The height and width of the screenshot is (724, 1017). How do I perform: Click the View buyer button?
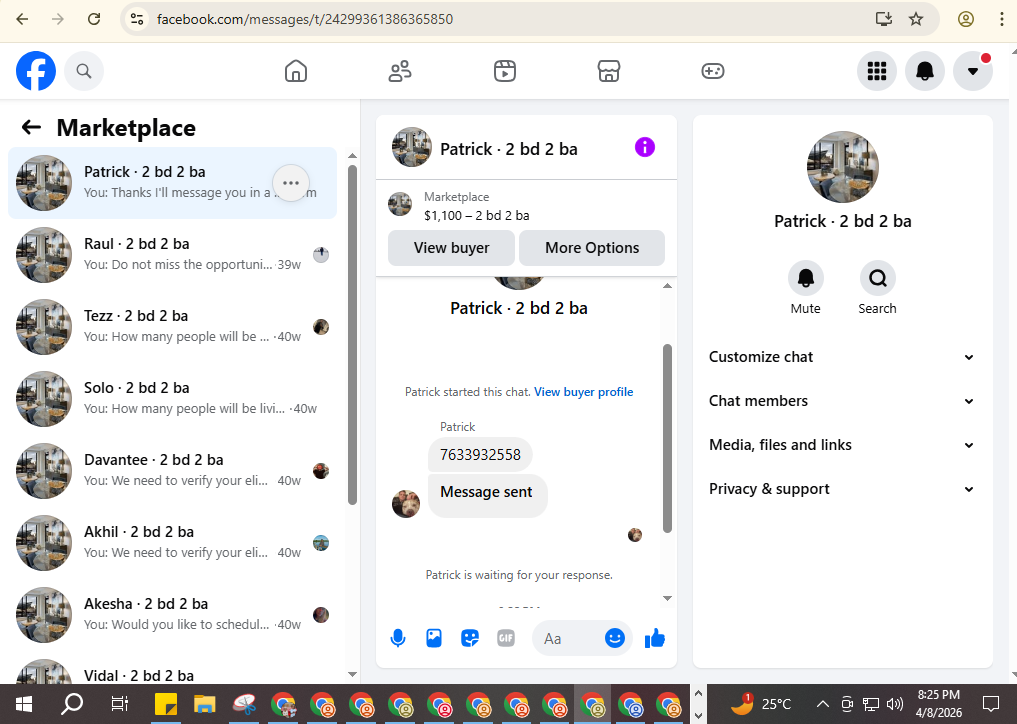451,248
